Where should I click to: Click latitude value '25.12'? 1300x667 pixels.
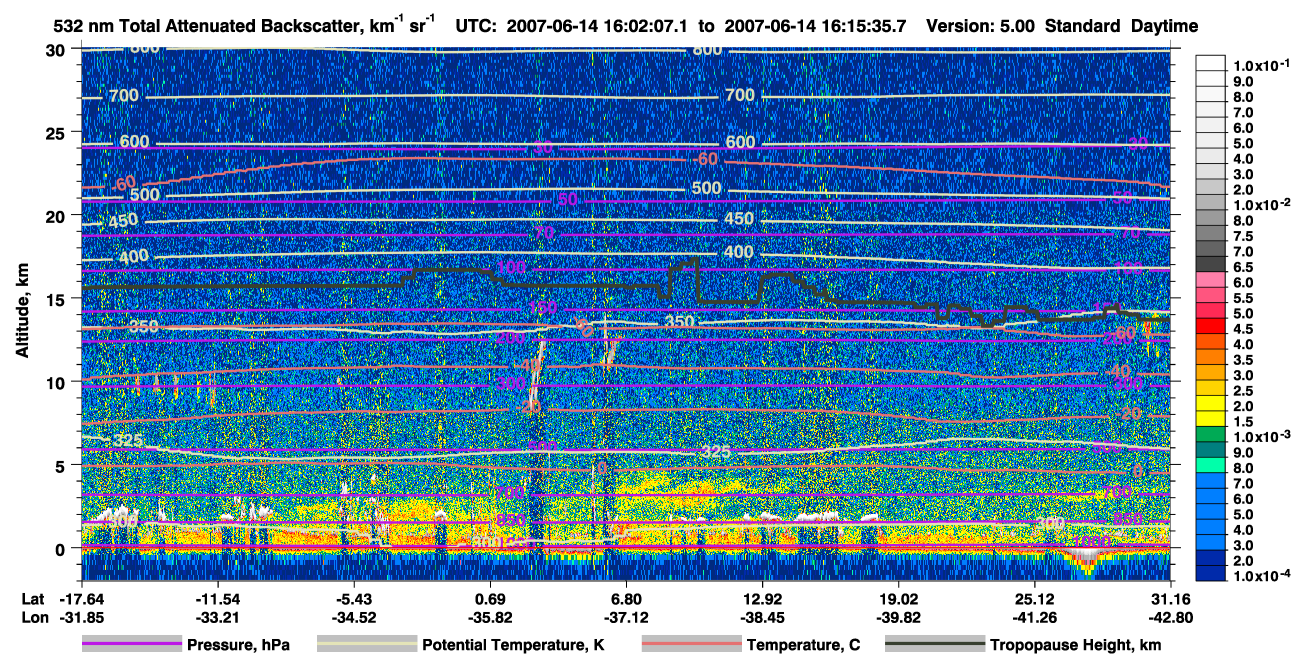pos(1034,598)
